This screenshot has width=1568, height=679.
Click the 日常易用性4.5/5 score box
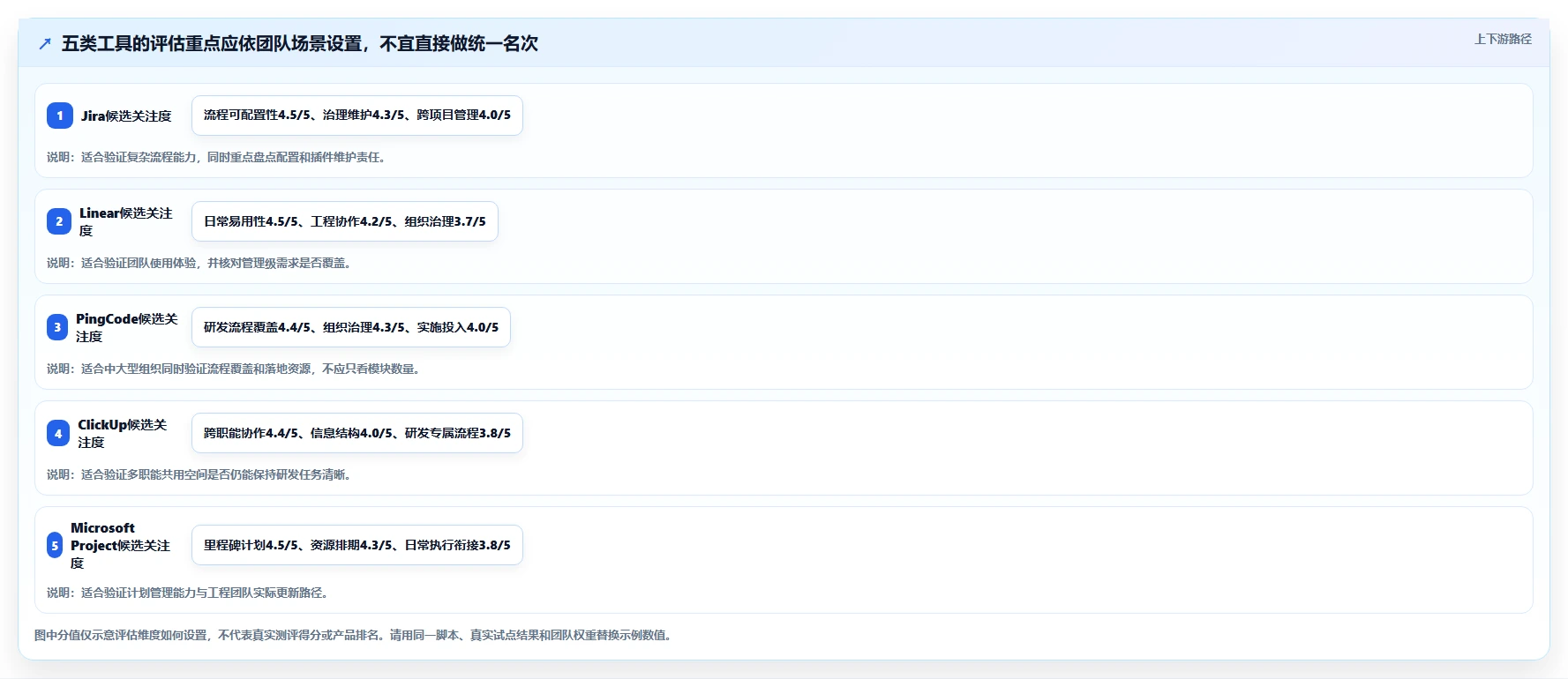coord(345,221)
